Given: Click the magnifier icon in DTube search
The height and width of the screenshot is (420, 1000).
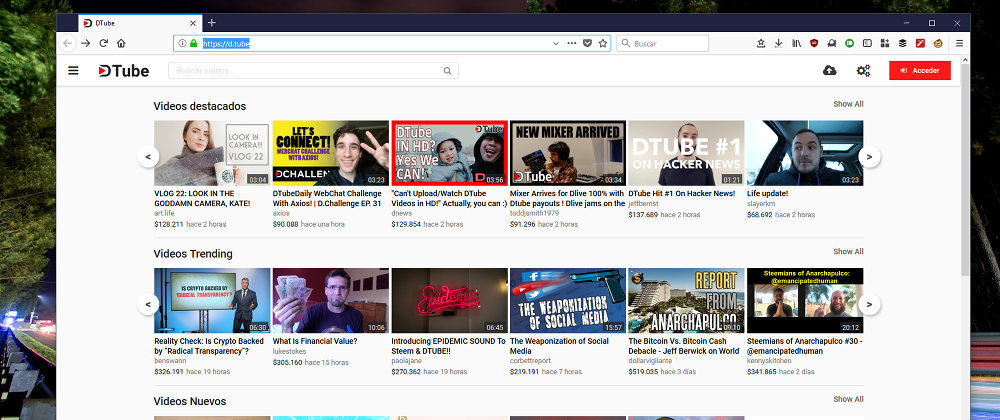Looking at the screenshot, I should 448,71.
